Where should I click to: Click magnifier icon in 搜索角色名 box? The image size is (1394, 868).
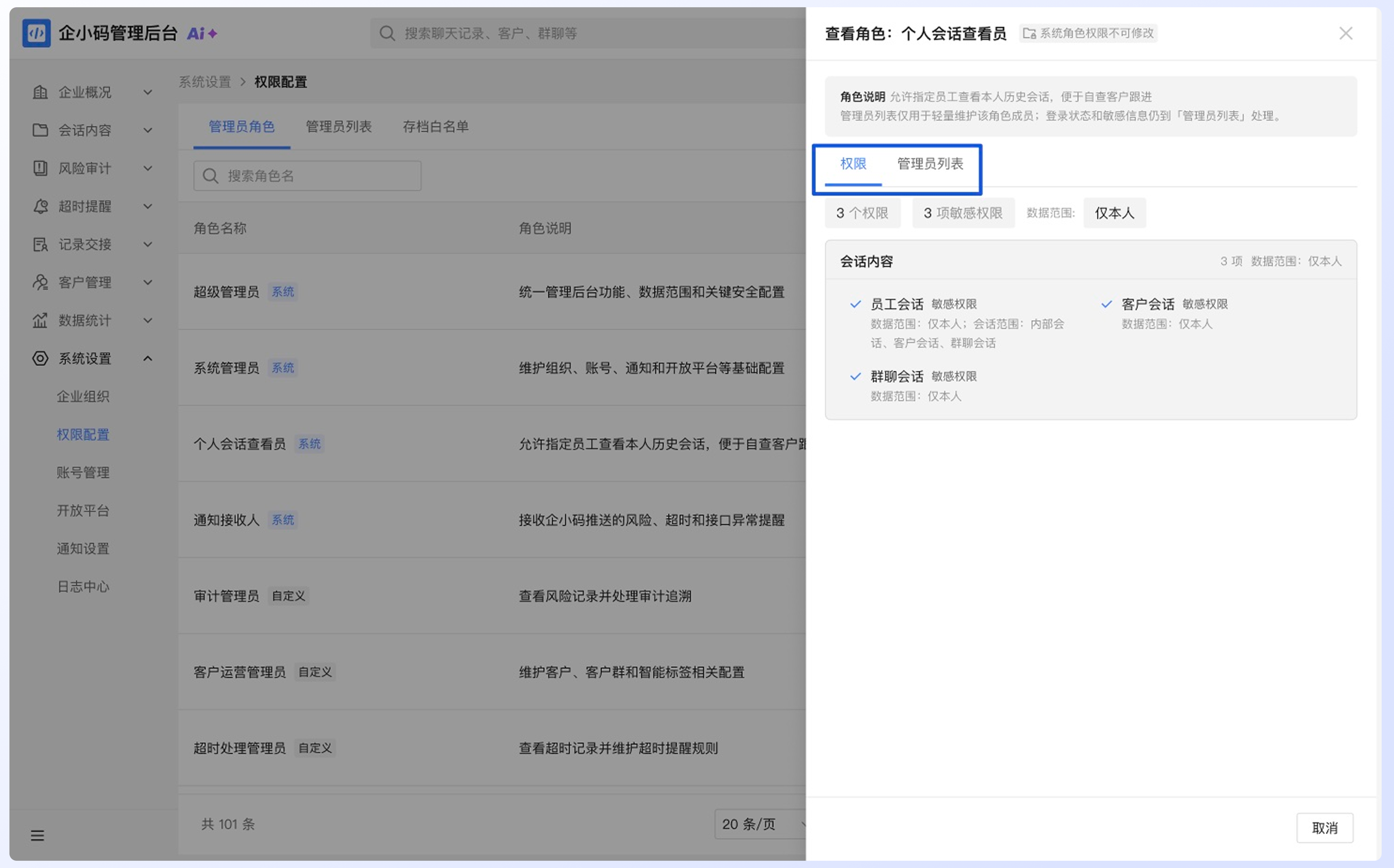tap(211, 176)
